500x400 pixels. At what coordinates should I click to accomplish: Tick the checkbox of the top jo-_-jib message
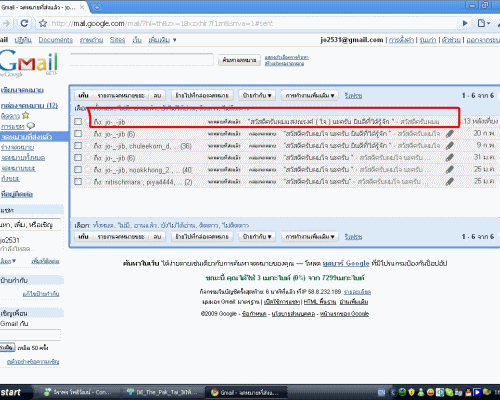point(78,122)
